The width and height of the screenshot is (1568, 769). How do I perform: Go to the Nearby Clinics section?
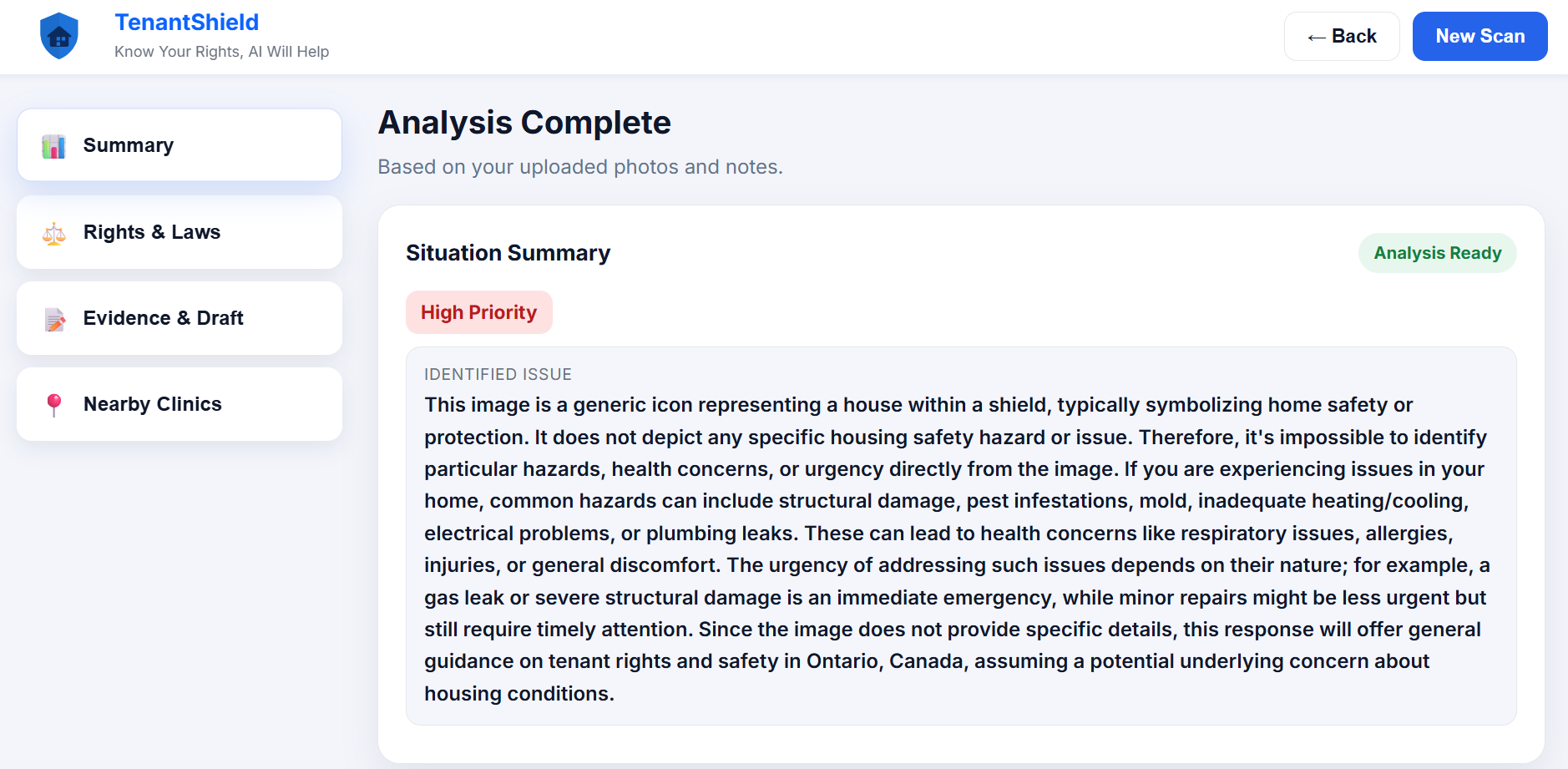coord(180,404)
